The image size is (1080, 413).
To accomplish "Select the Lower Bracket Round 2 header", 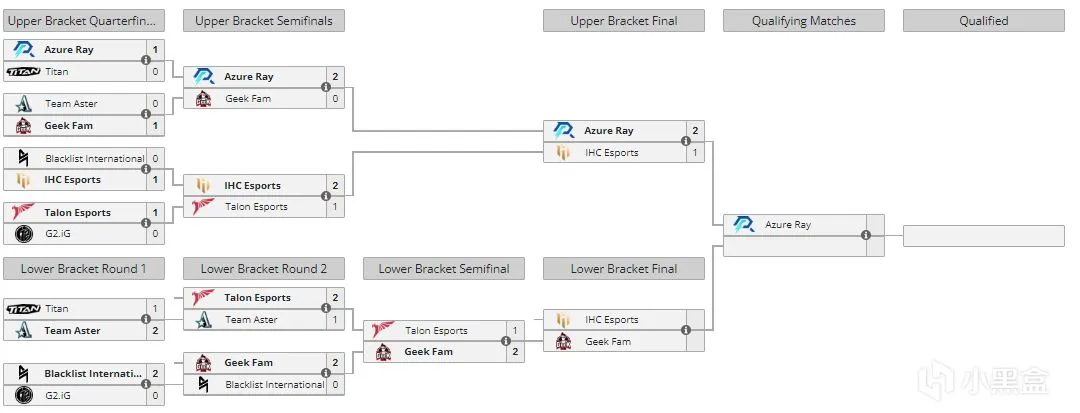I will [264, 268].
